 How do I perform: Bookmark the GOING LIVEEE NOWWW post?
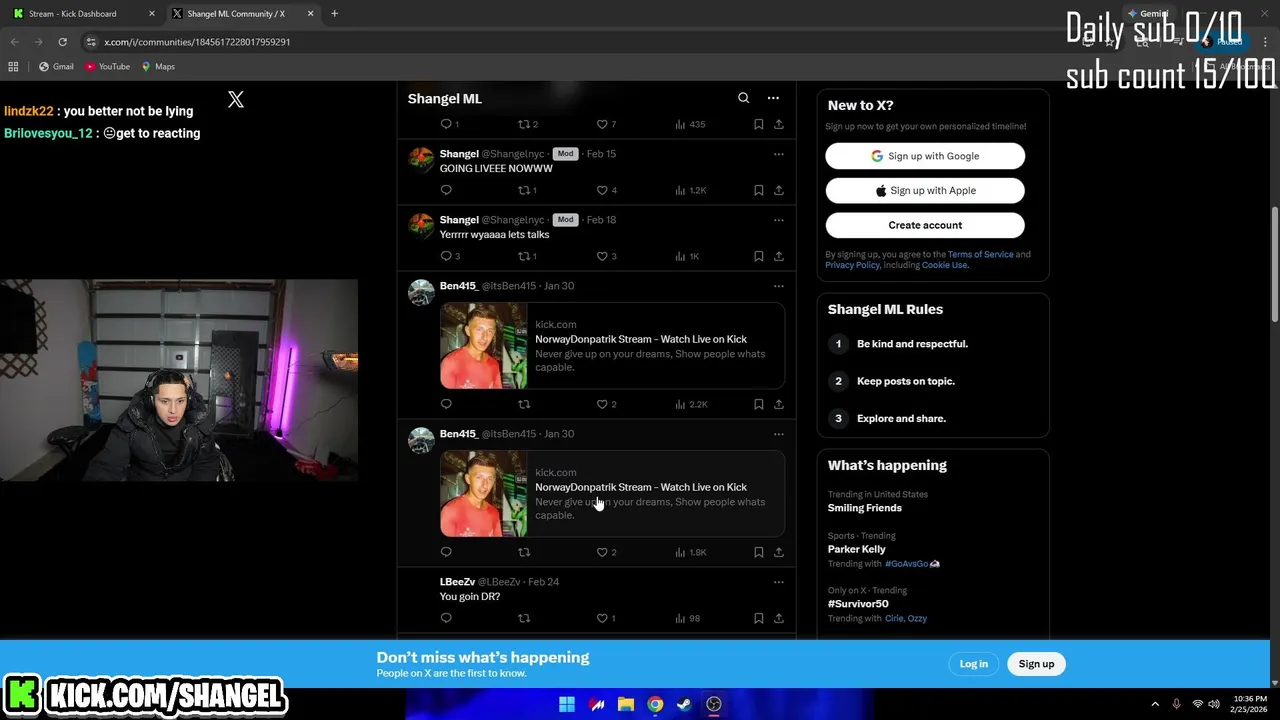[759, 190]
